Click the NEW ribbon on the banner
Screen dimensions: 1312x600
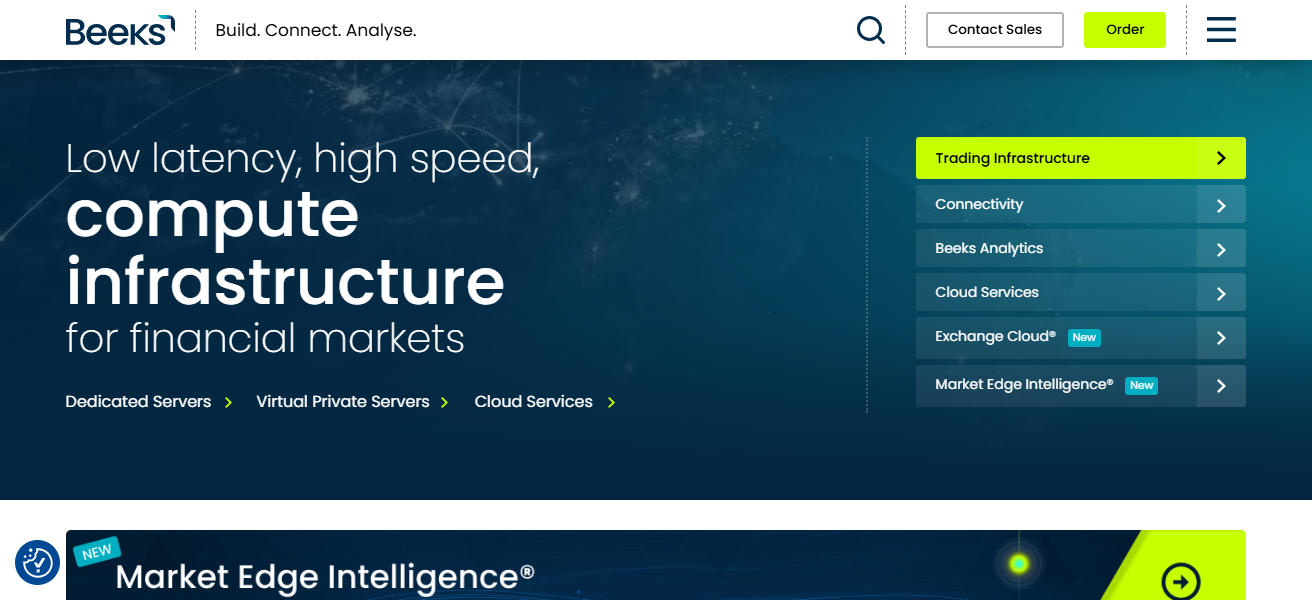point(96,550)
